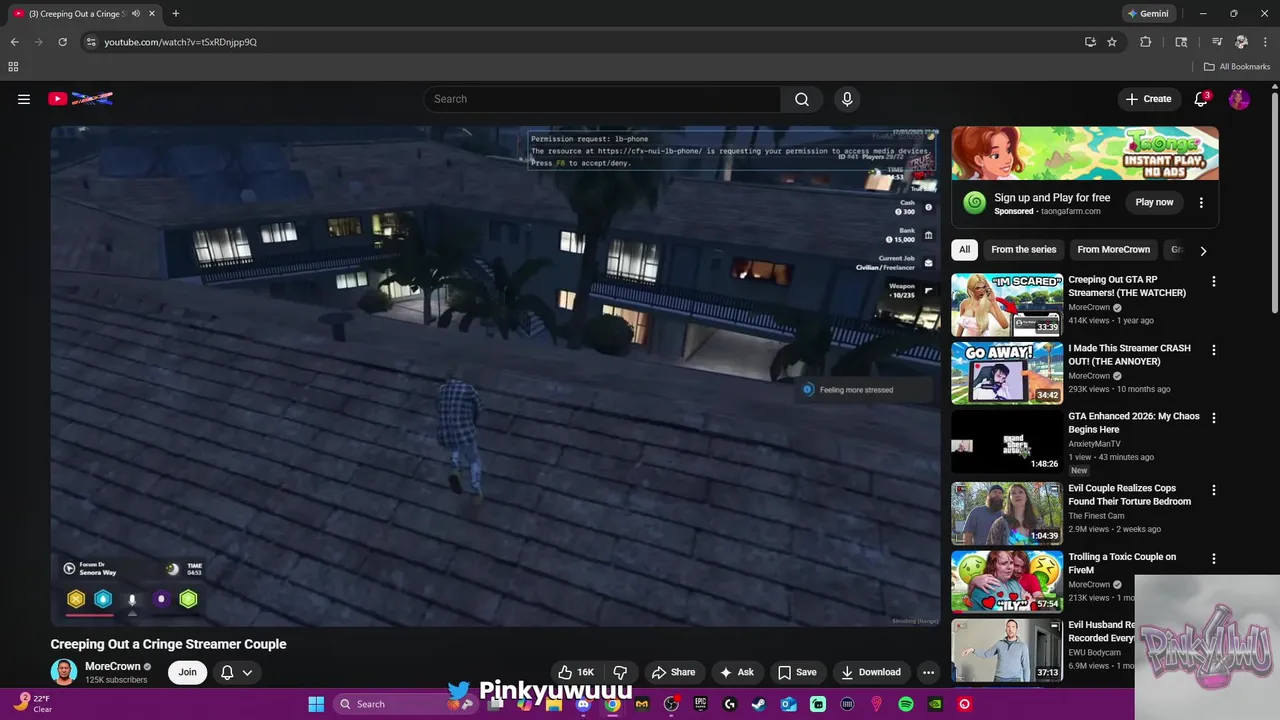The image size is (1280, 720).
Task: Open GTA Enhanced 2026 video title
Action: [x=1133, y=422]
